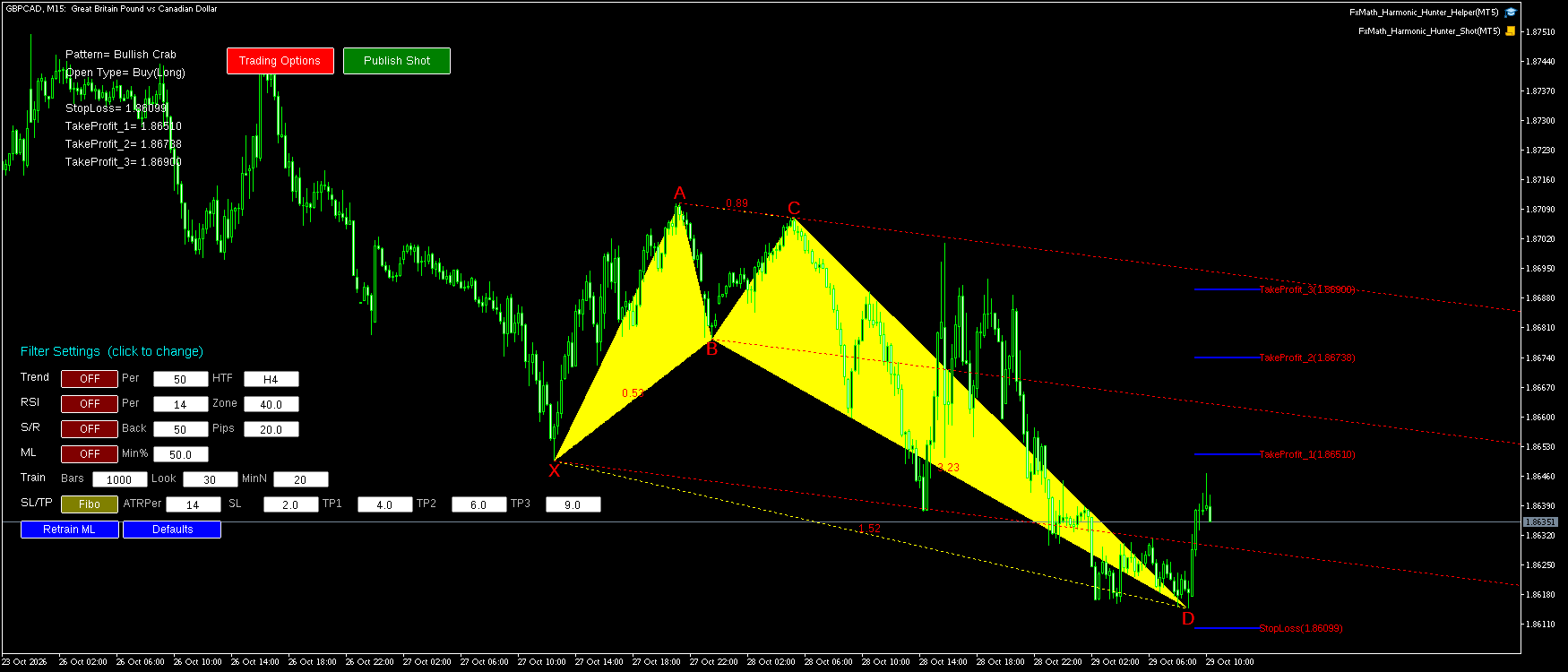1568x672 pixels.
Task: Select the StopLoss(1.86099) chart line label
Action: pyautogui.click(x=1301, y=629)
